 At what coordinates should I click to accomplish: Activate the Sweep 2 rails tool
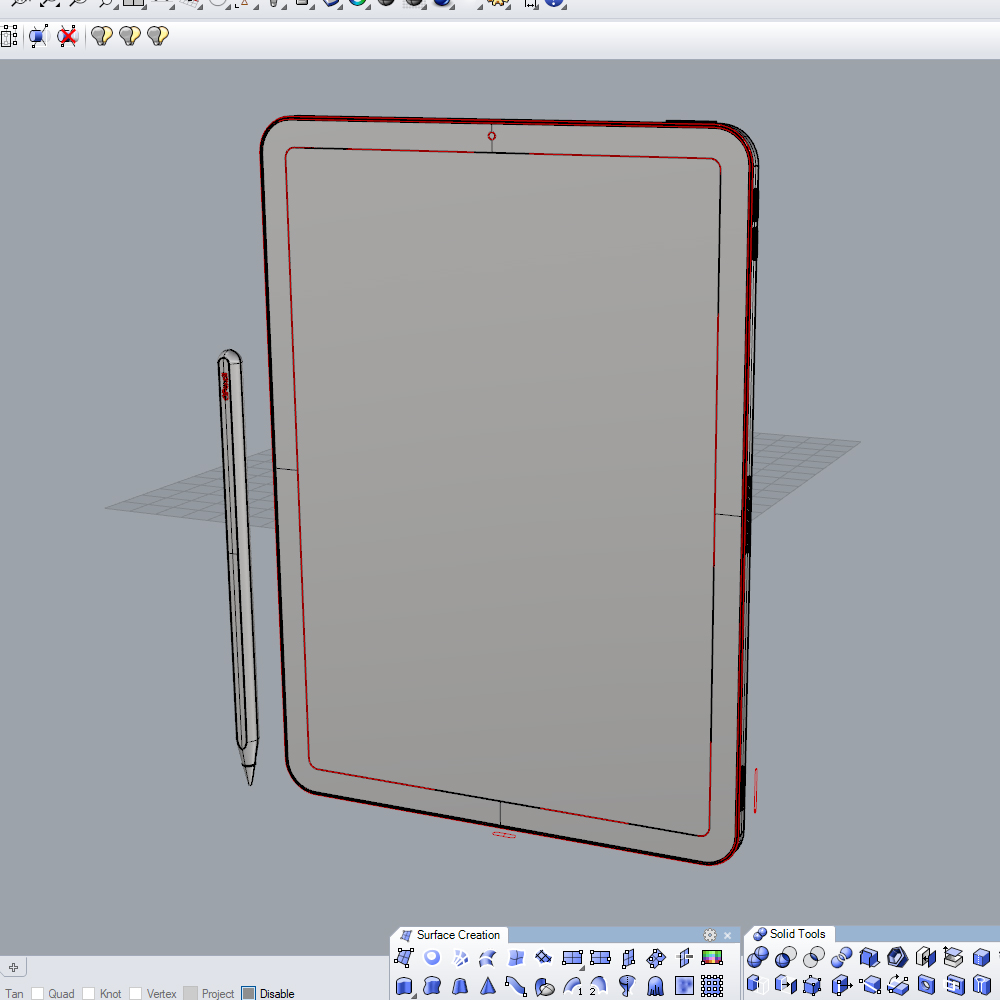(598, 986)
